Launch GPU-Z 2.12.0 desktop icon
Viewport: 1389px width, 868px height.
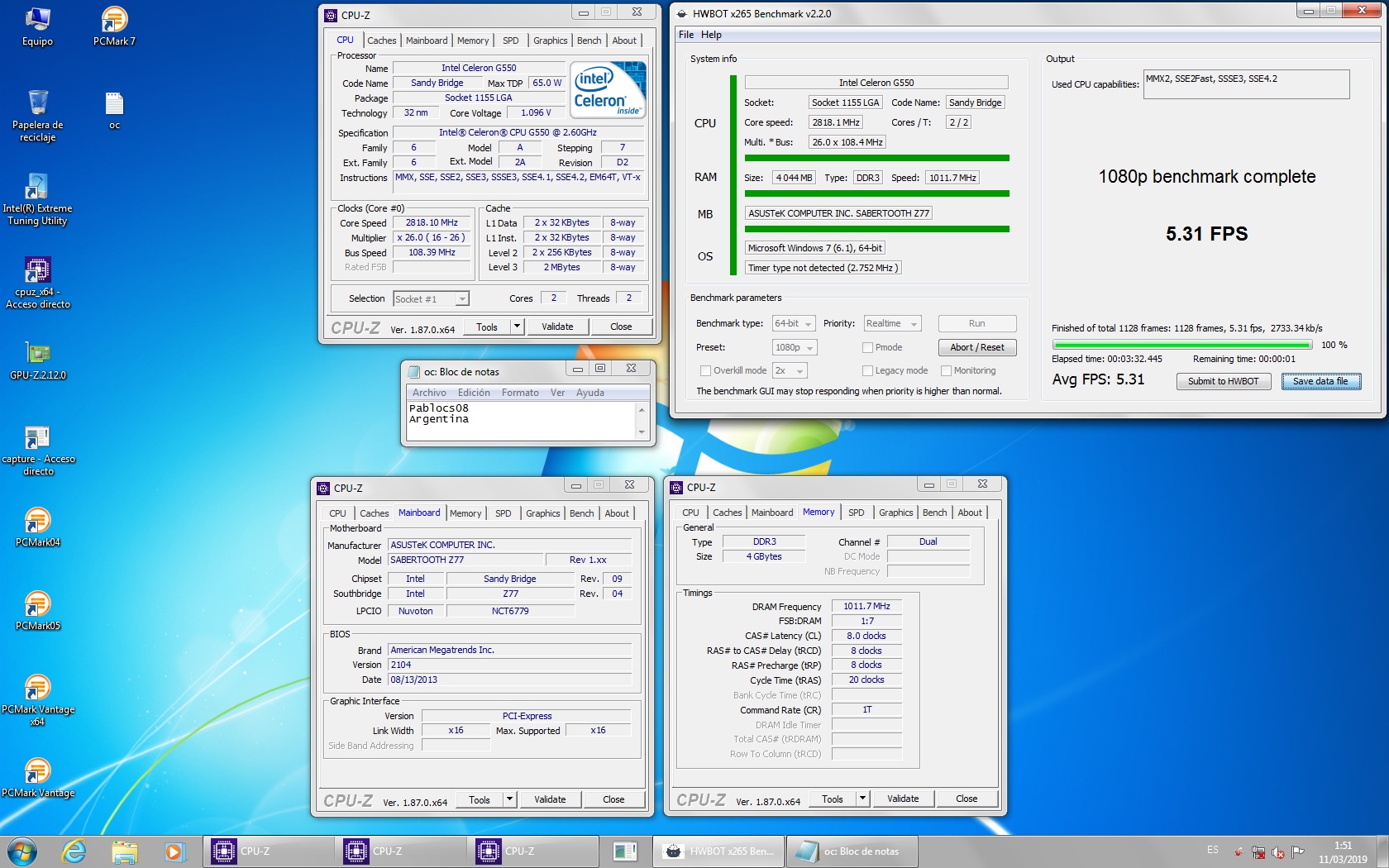click(x=37, y=360)
